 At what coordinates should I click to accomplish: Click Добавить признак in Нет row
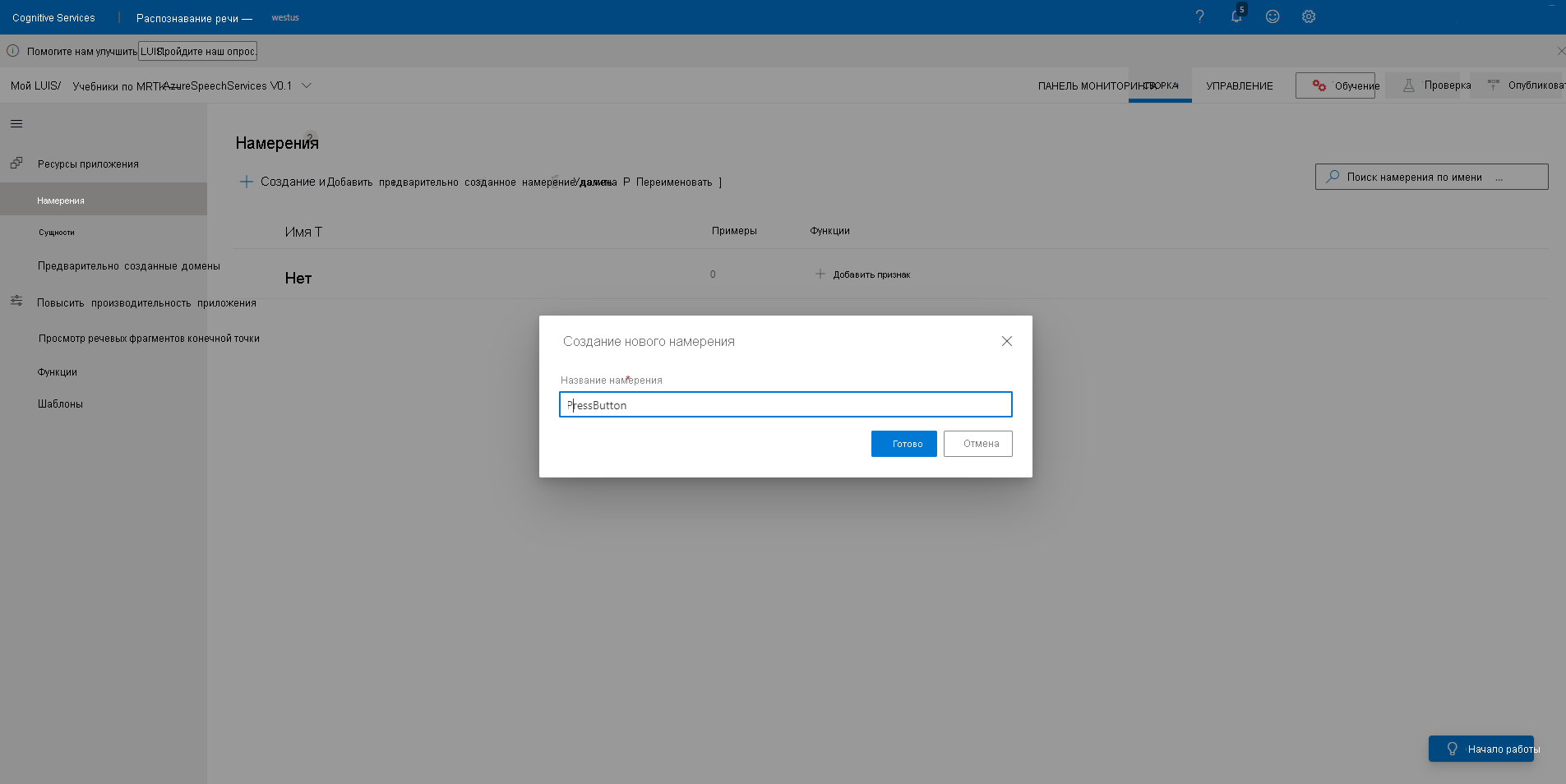pos(863,274)
